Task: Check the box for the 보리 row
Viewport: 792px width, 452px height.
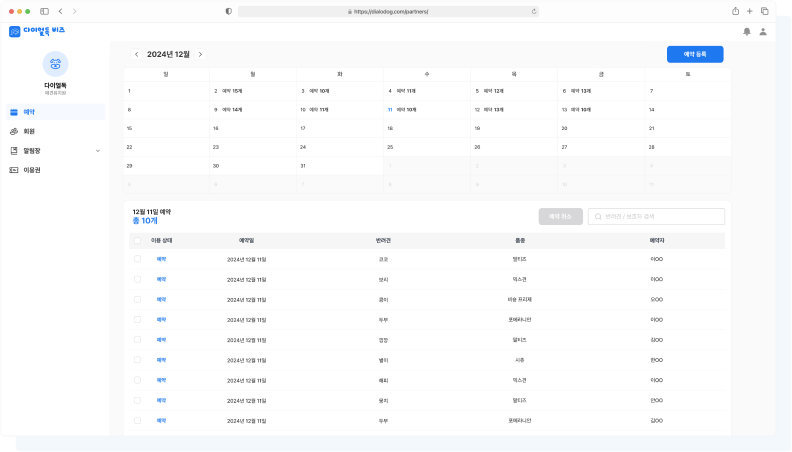Action: [137, 279]
